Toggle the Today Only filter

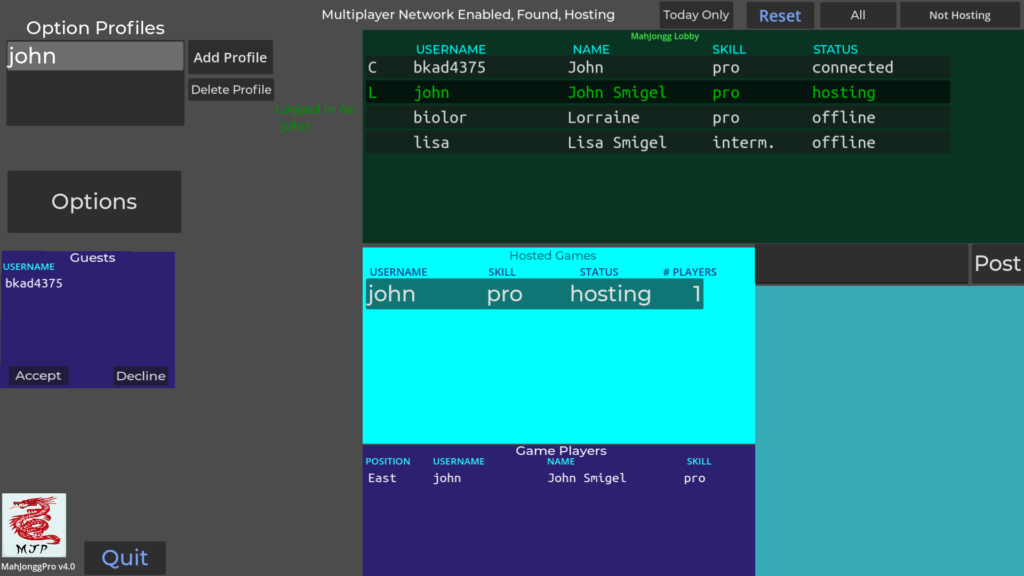696,15
